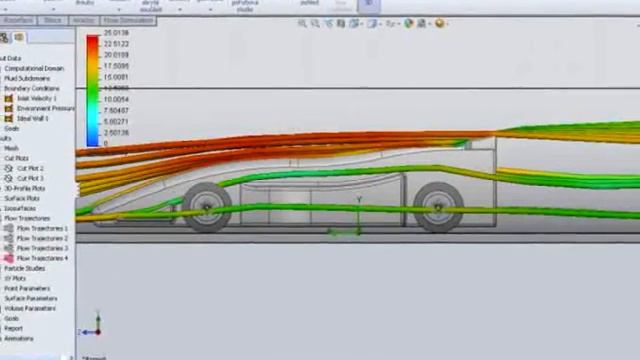Click the Zoom to Fit icon
Screen dimensions: 640x360
pos(302,24)
